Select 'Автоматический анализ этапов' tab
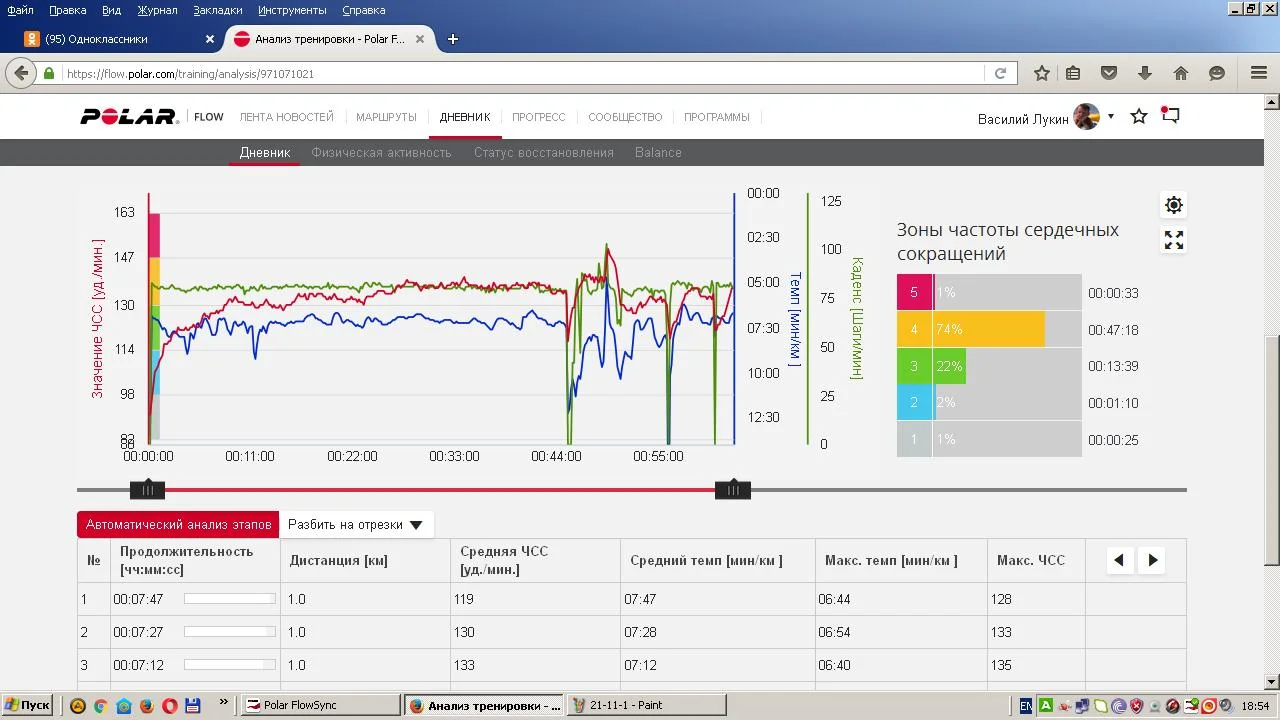 (178, 524)
